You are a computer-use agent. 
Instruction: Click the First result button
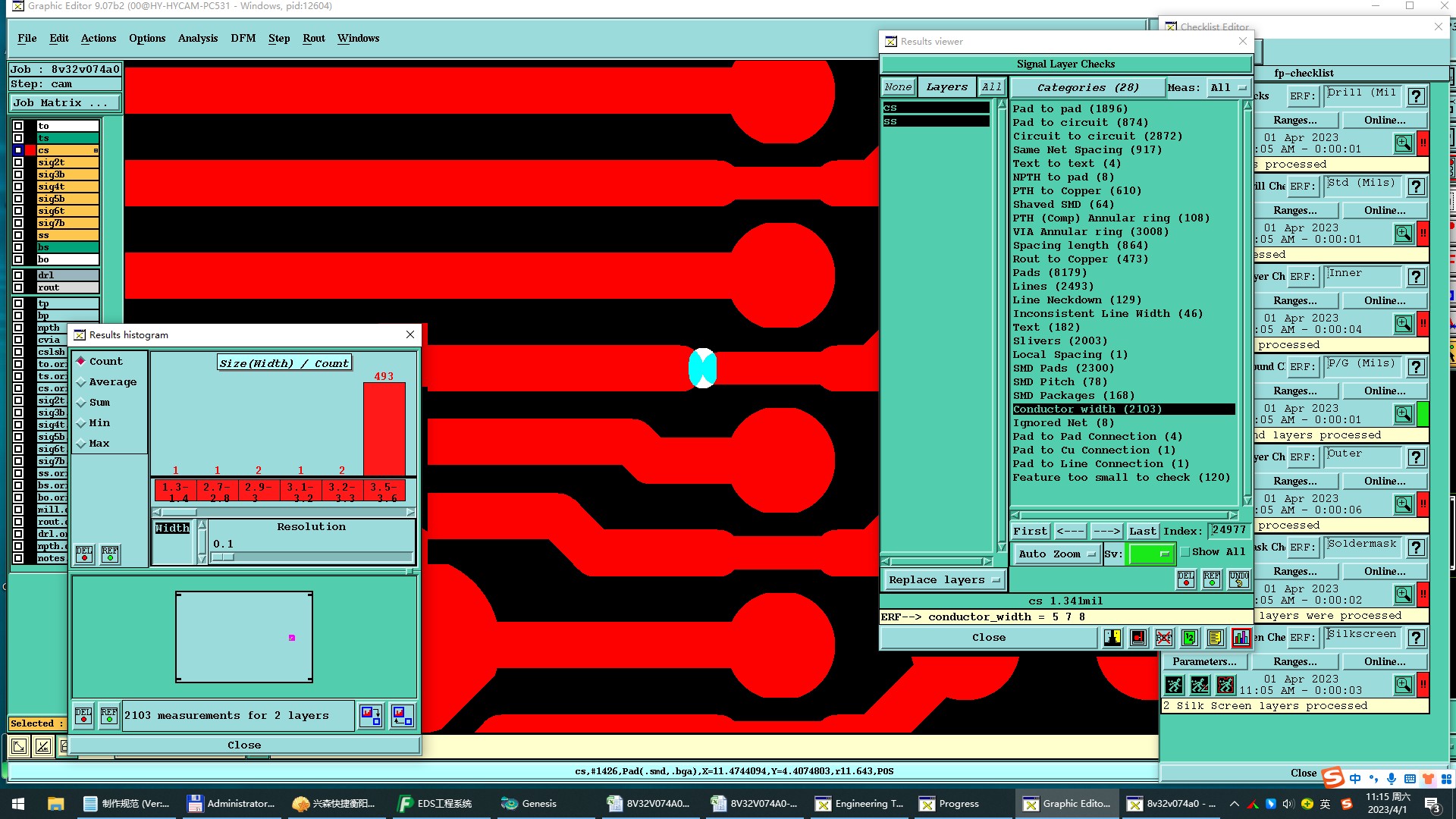(x=1030, y=532)
